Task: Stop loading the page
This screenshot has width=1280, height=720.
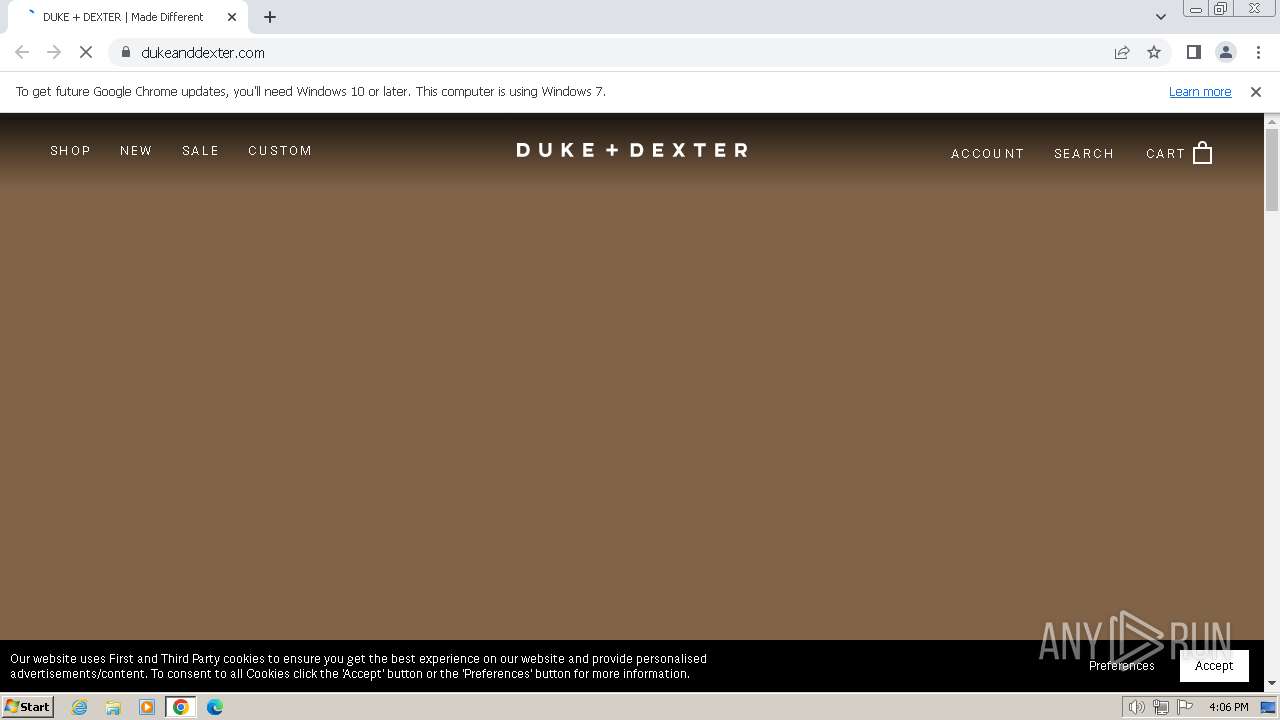Action: pos(86,52)
